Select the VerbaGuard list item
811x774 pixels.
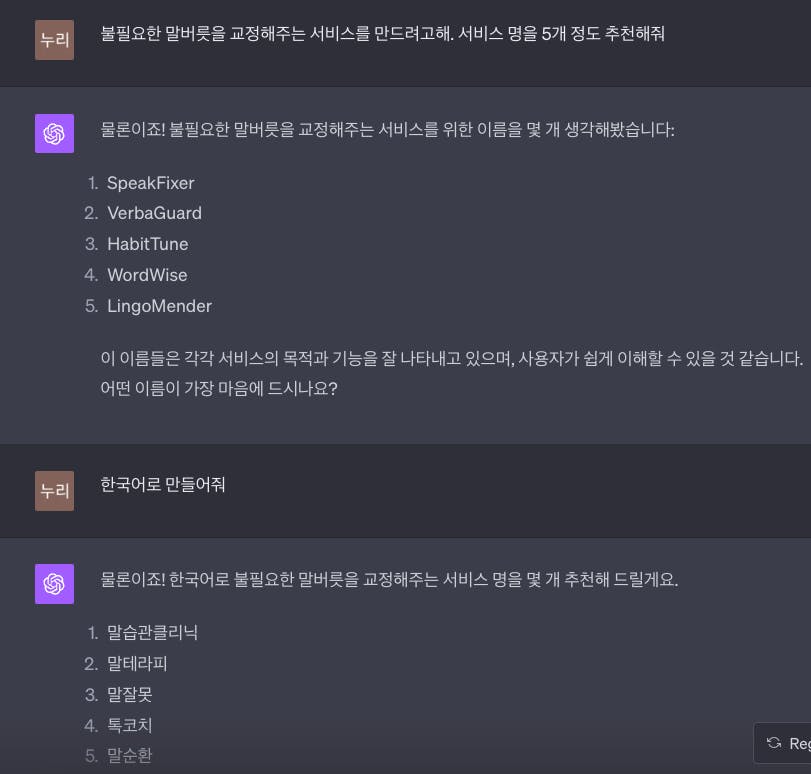click(154, 213)
